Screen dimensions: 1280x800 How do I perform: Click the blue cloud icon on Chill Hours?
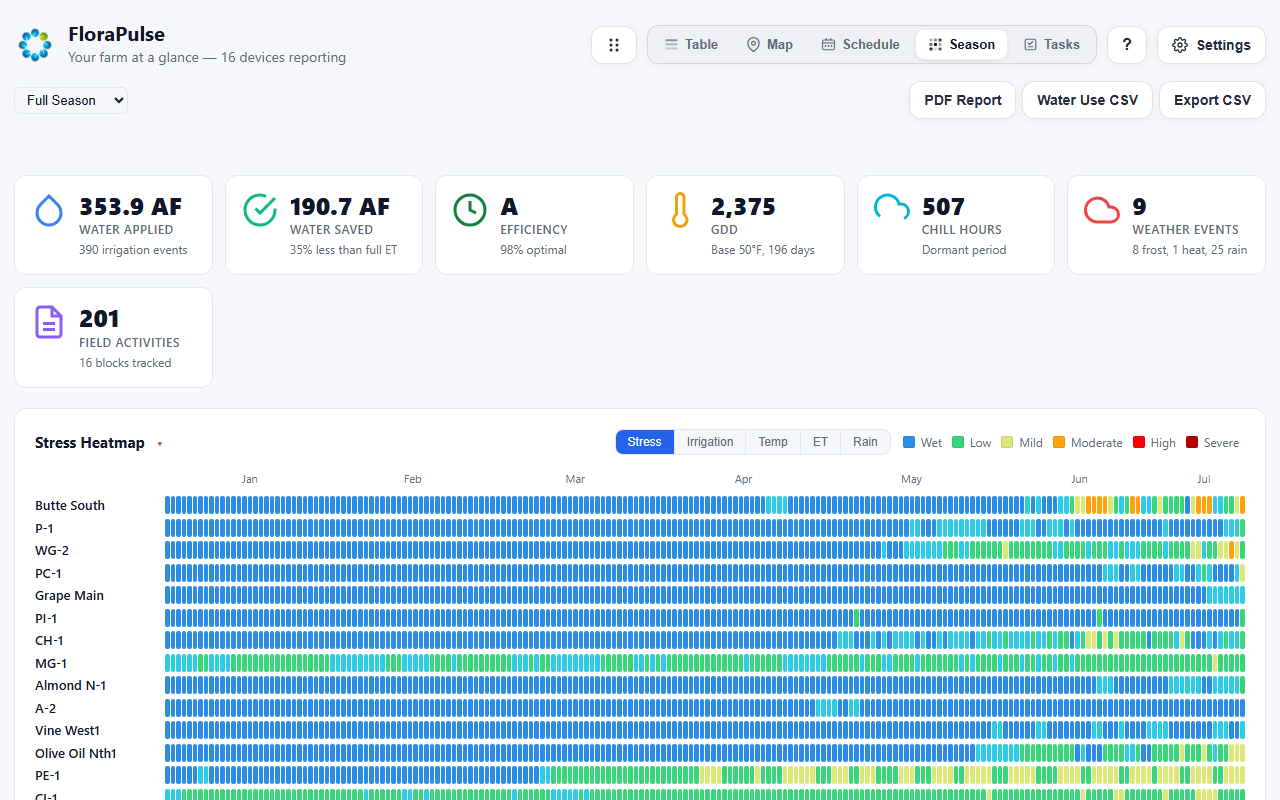pos(892,208)
